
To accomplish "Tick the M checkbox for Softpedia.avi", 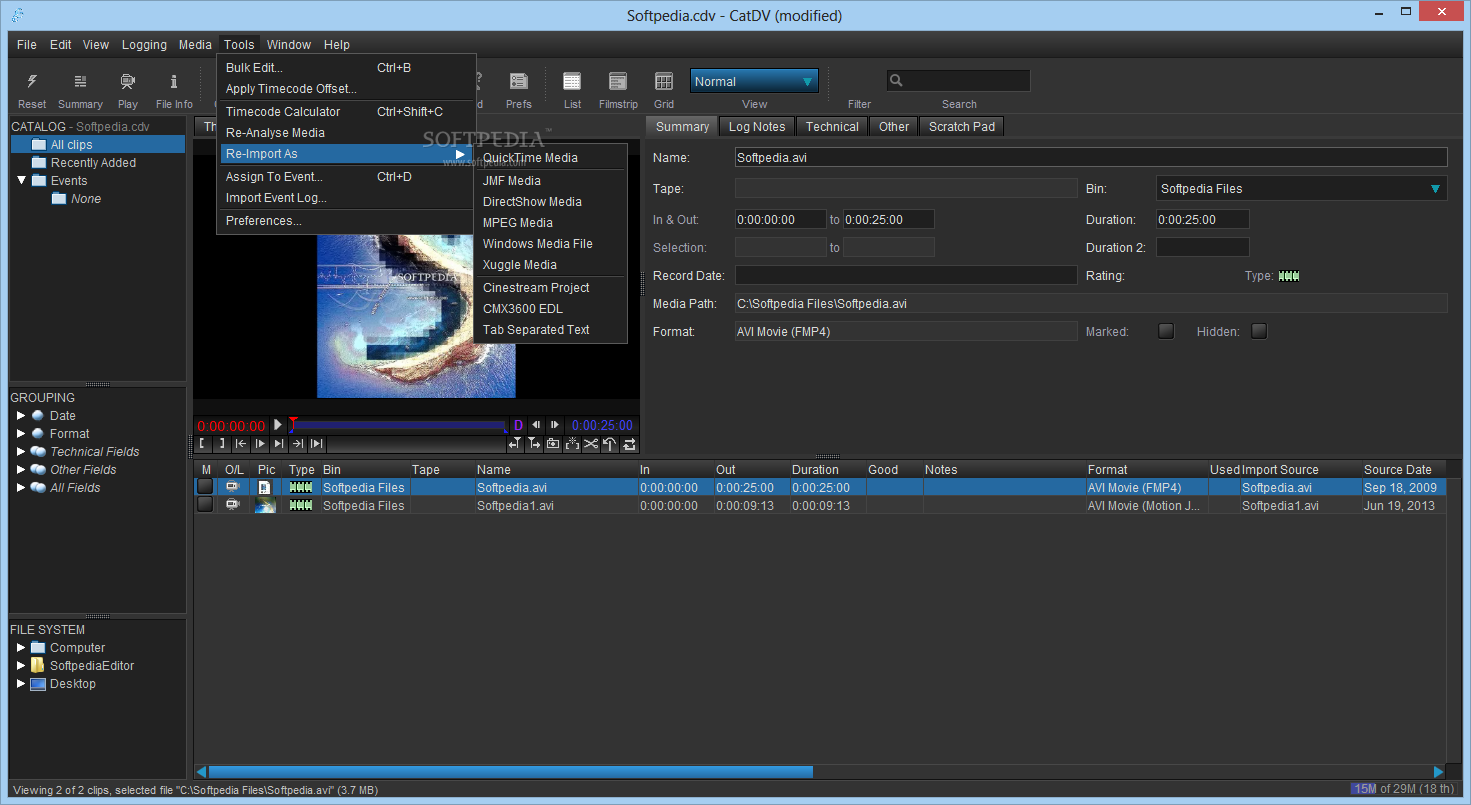I will point(205,487).
